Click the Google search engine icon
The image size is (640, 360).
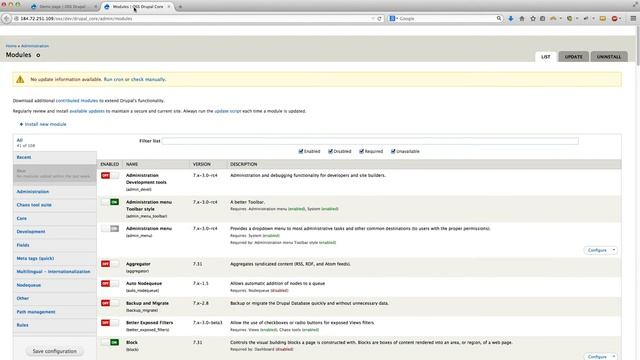point(392,18)
